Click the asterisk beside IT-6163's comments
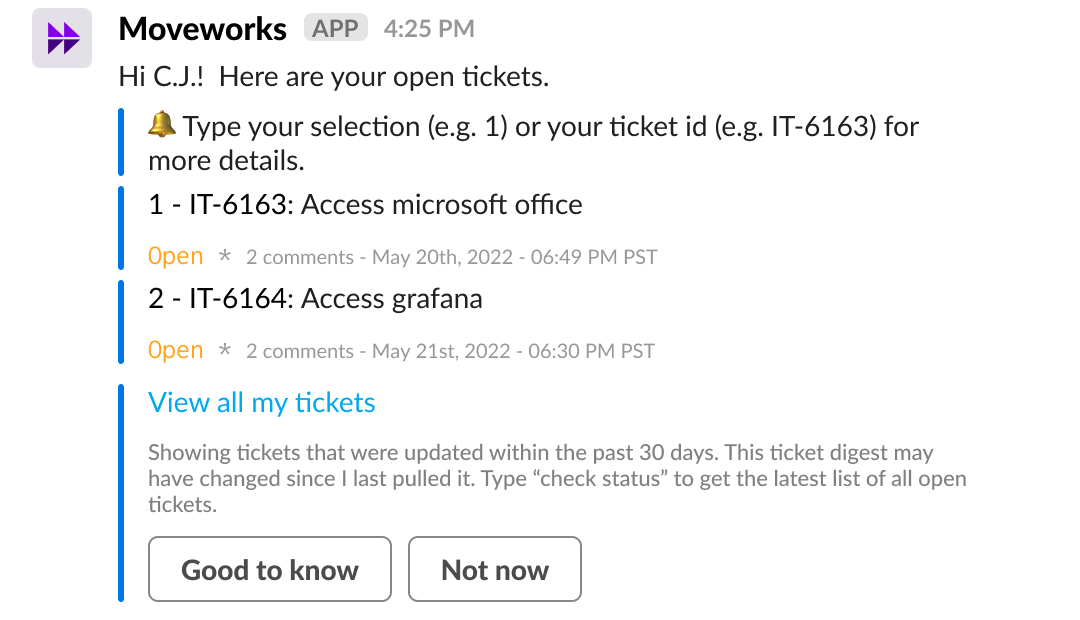This screenshot has width=1080, height=620. coord(225,257)
